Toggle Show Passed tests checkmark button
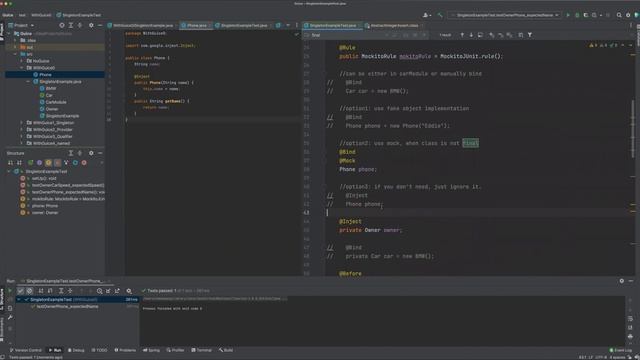The image size is (640, 360). coord(20,291)
